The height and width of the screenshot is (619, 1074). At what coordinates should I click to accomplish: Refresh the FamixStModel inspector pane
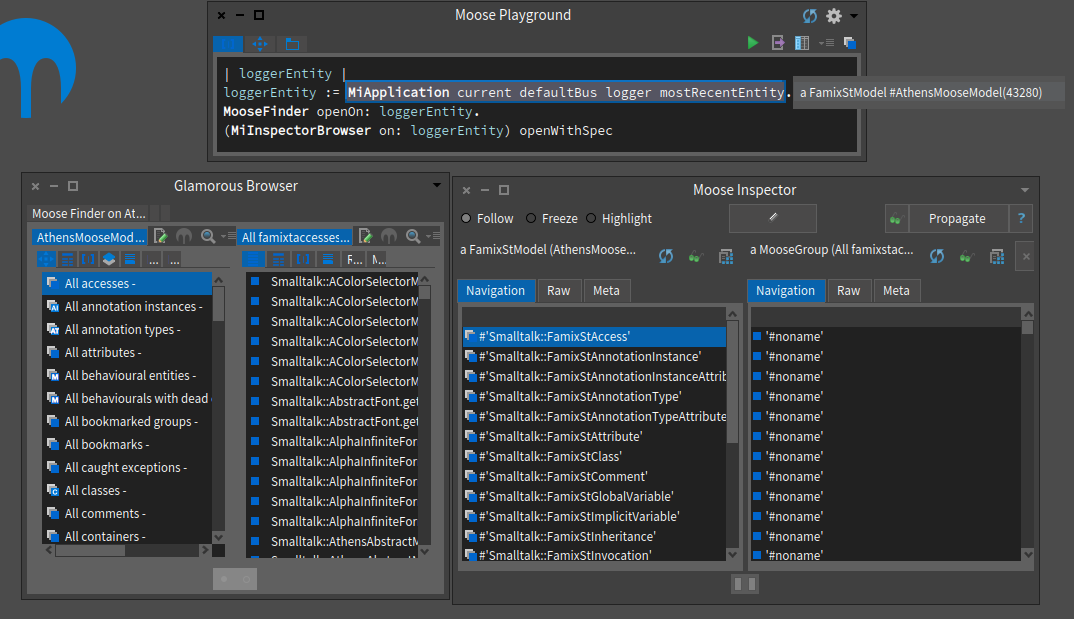click(666, 256)
